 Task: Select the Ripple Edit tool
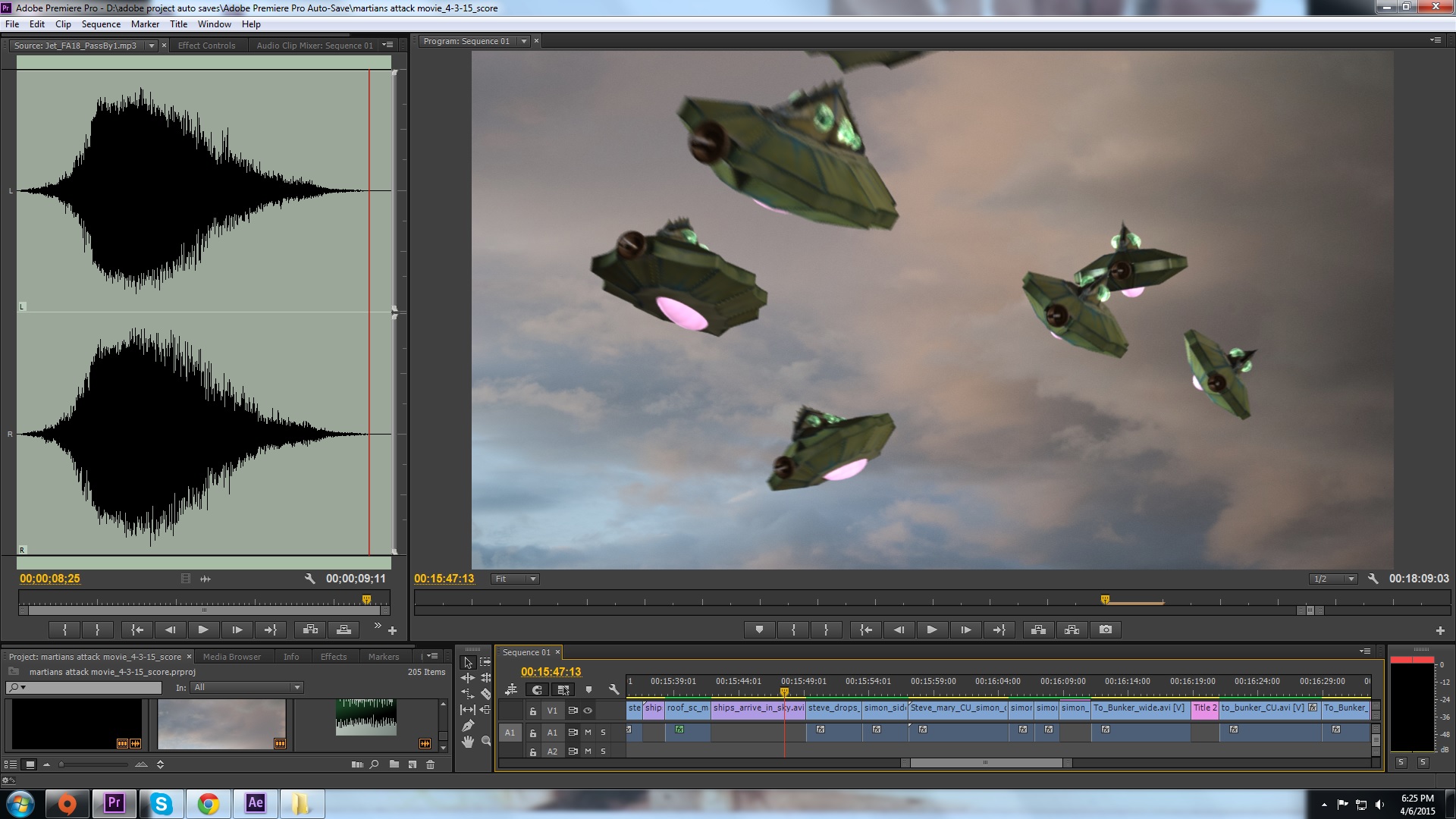(x=468, y=678)
